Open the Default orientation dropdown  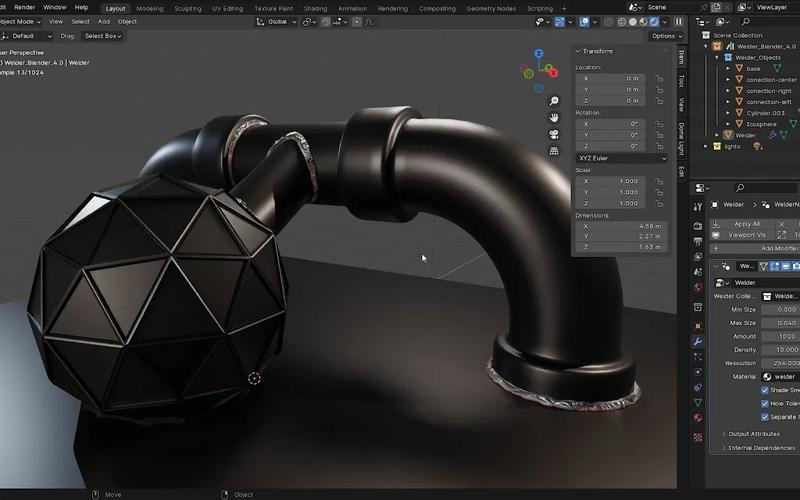click(x=27, y=36)
